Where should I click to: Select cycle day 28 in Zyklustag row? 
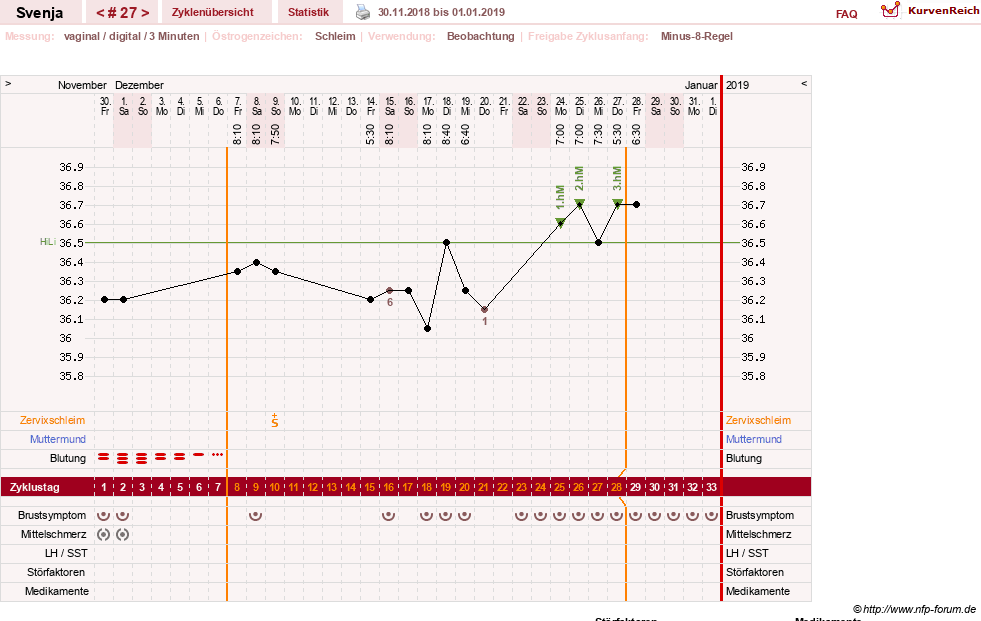pyautogui.click(x=616, y=487)
